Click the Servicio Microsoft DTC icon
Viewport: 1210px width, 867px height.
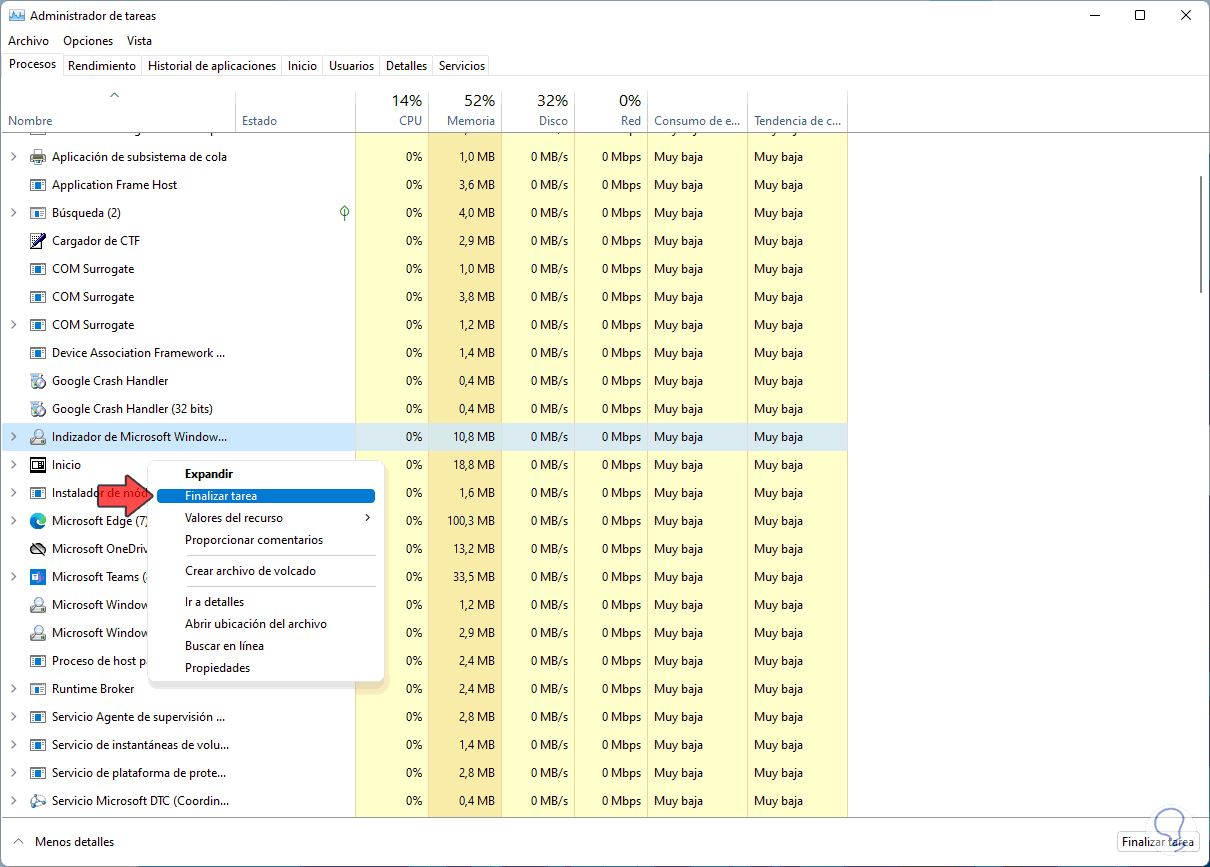[38, 801]
